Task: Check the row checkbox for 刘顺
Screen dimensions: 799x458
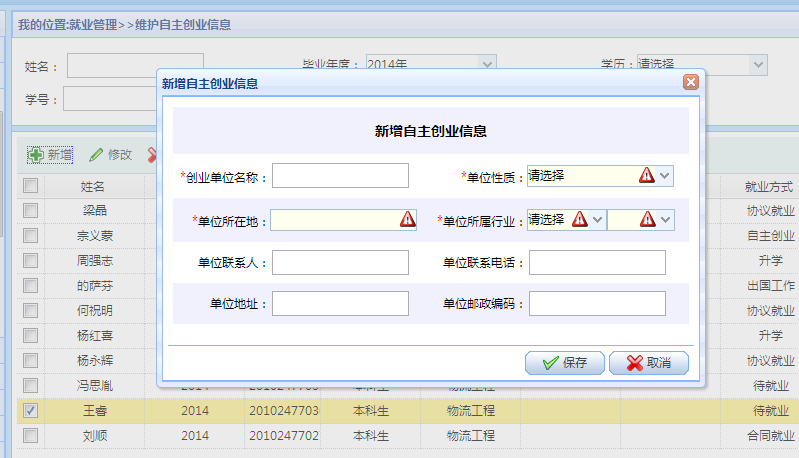Action: point(31,435)
